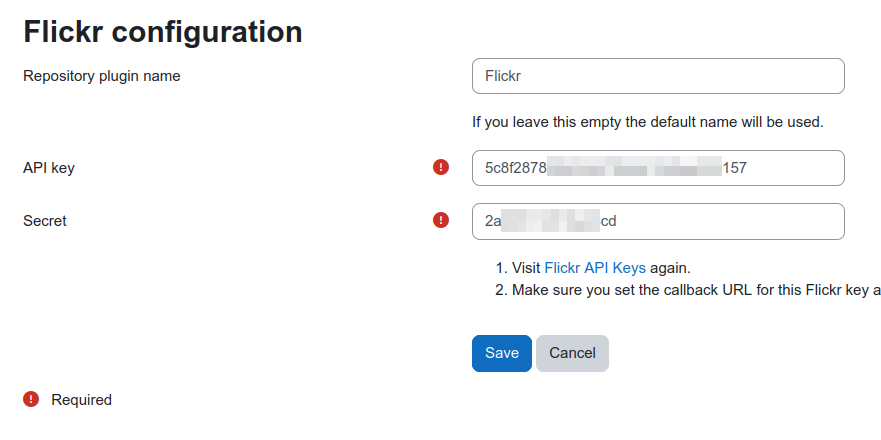Click the red Required legend icon
Screen dimensions: 881x440
[x=31, y=400]
